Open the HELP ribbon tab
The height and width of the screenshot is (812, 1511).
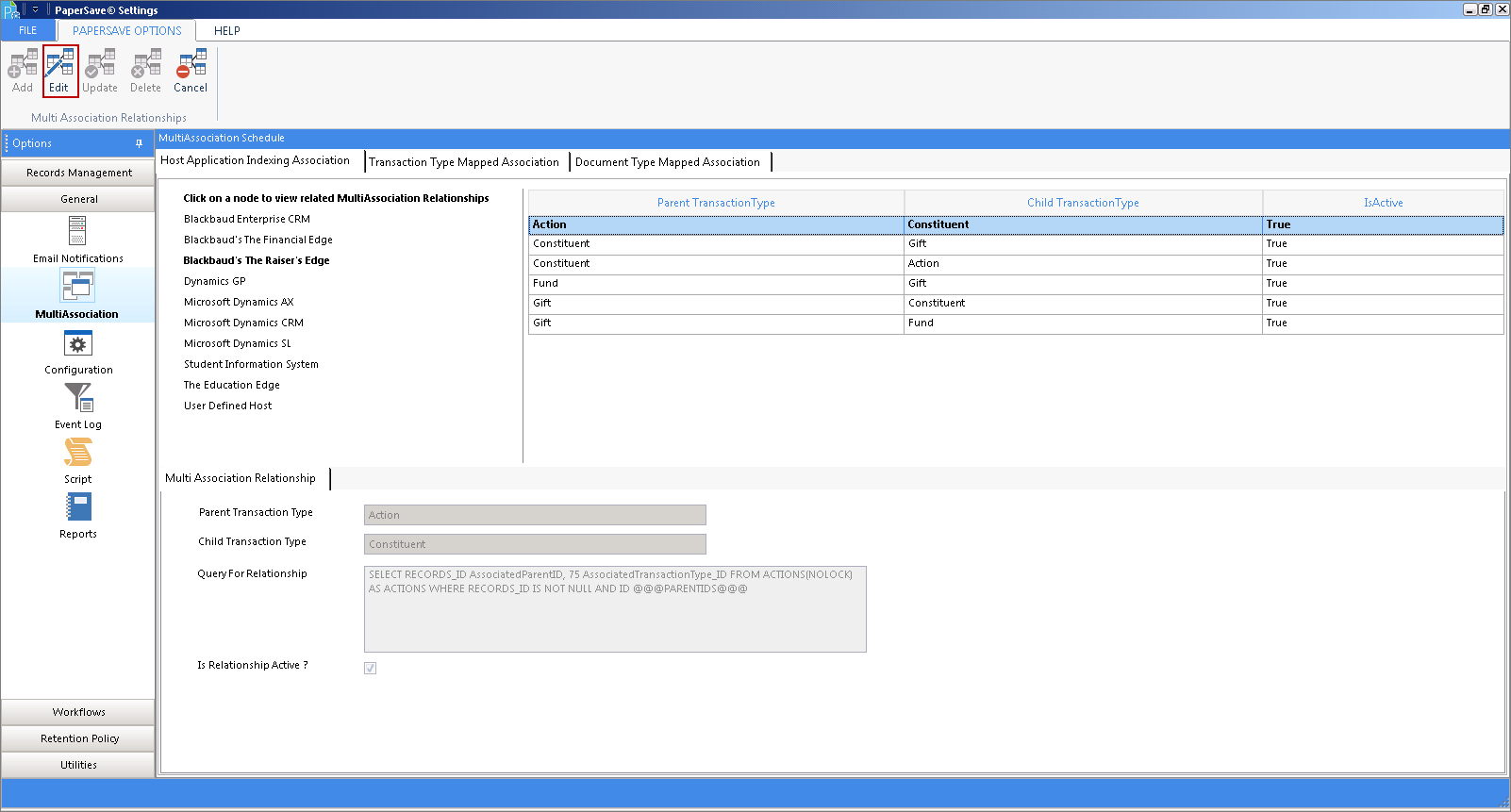click(227, 30)
